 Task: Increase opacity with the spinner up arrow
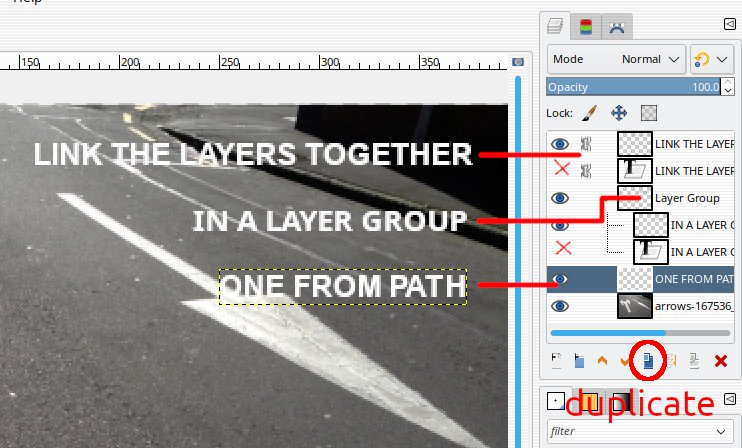[728, 83]
